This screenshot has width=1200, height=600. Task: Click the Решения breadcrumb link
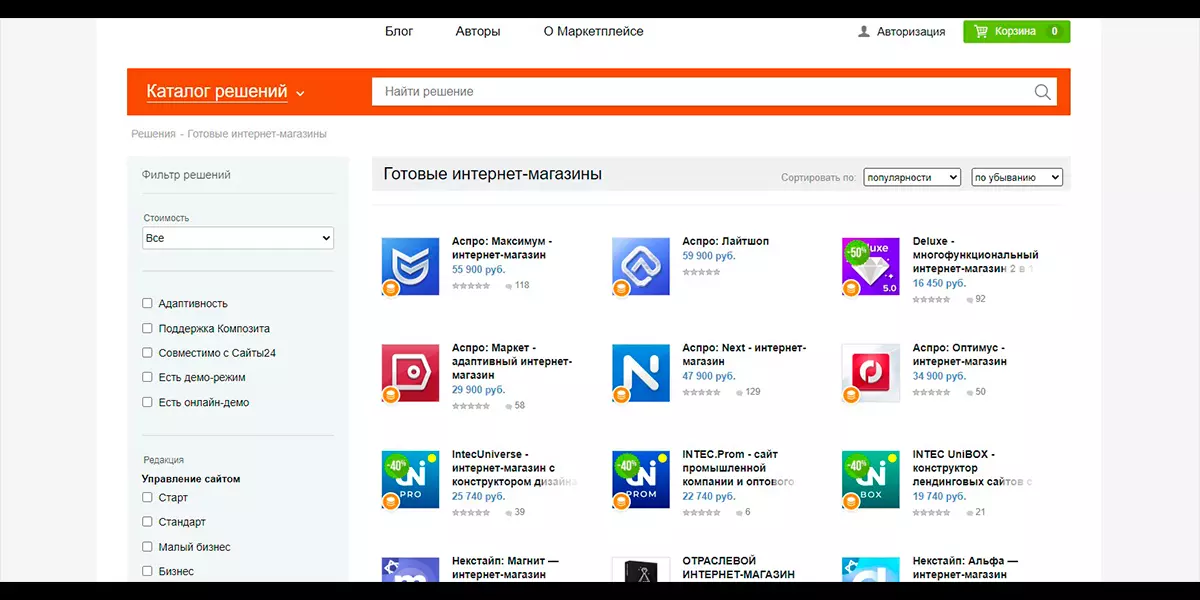click(x=153, y=134)
